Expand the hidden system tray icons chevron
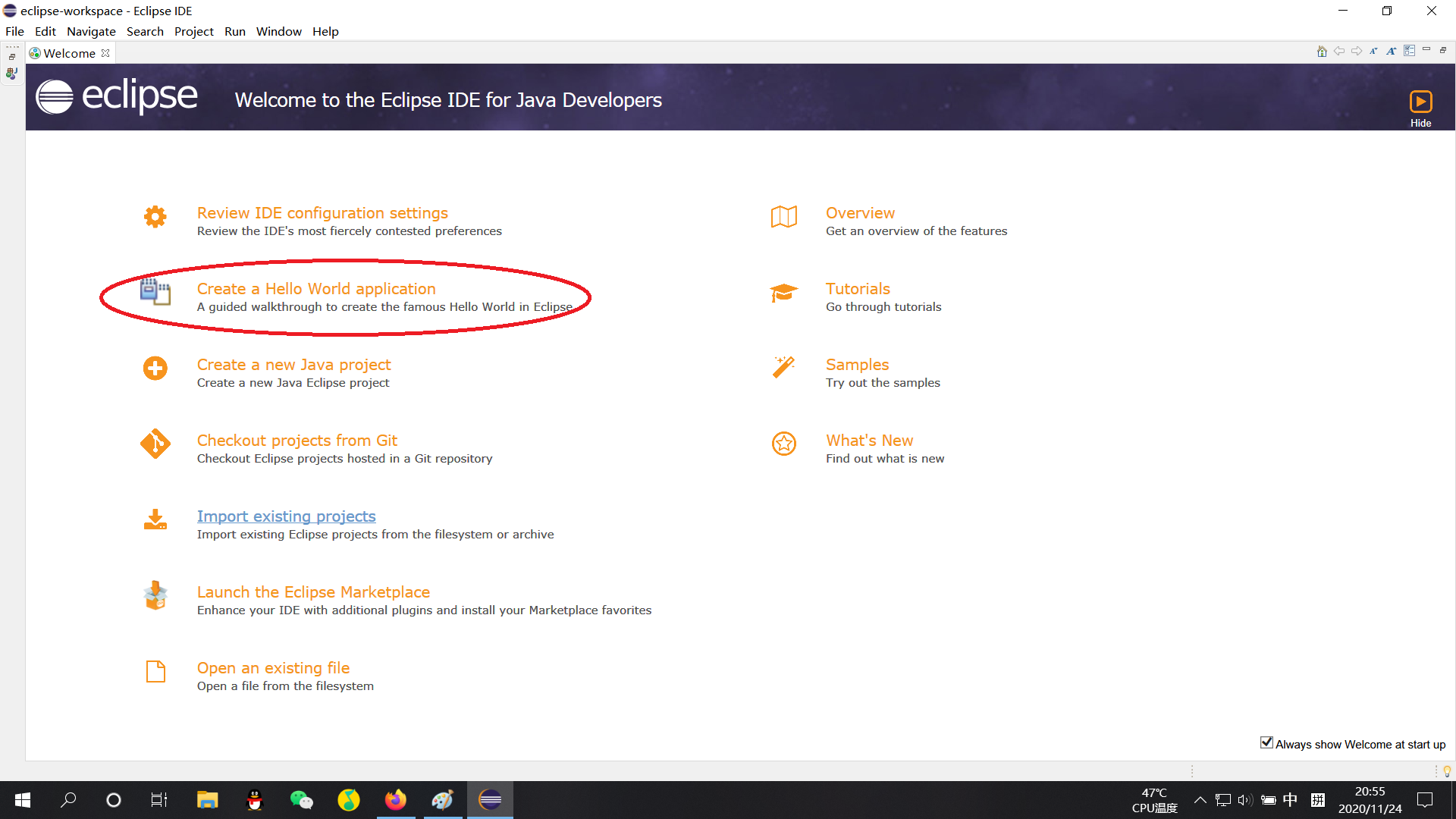The height and width of the screenshot is (819, 1456). (1200, 800)
